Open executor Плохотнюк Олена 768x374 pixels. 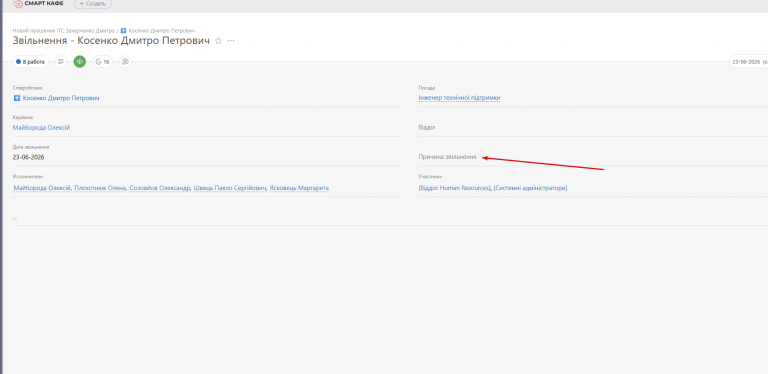(100, 188)
